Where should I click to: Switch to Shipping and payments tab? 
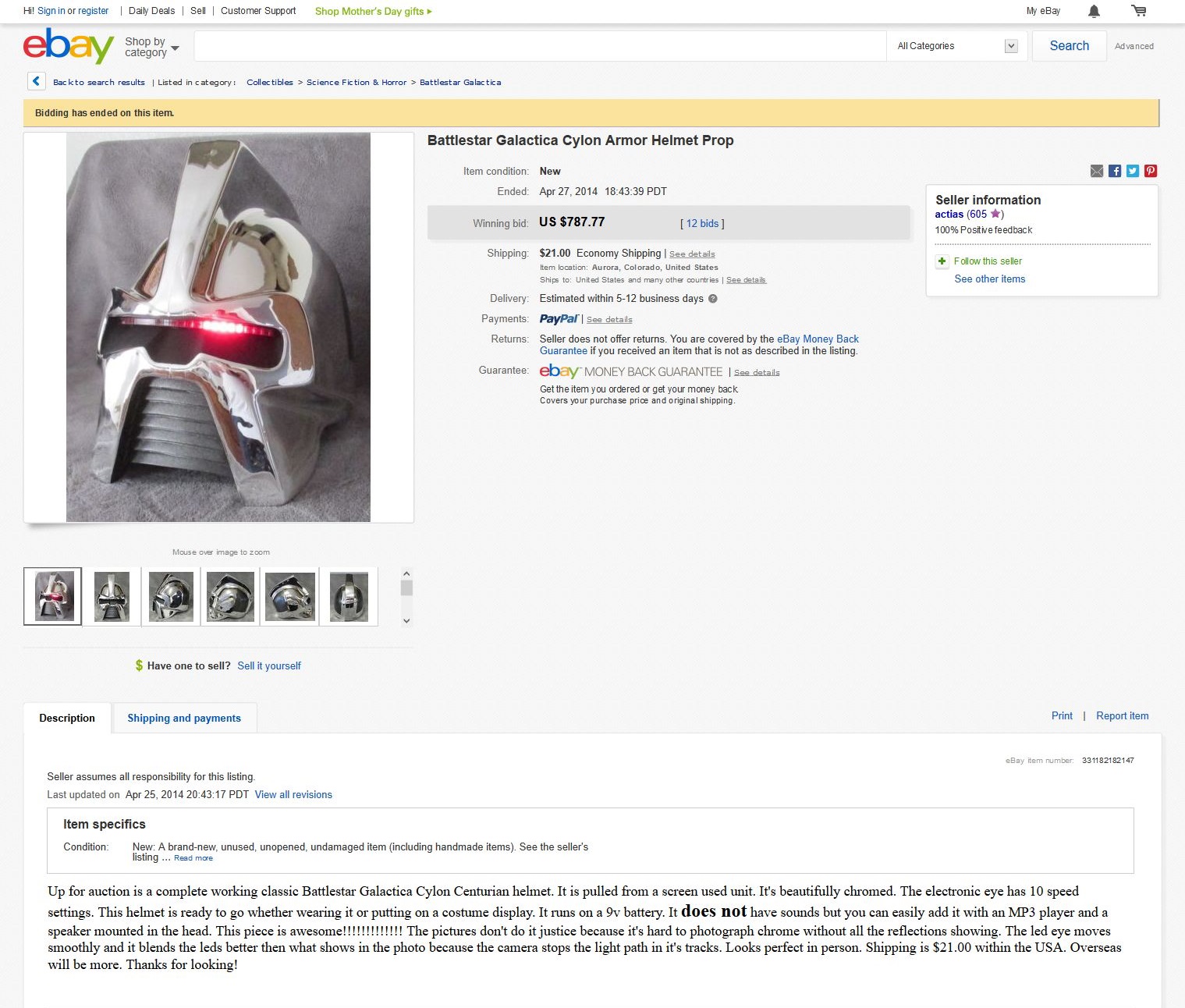(x=184, y=718)
